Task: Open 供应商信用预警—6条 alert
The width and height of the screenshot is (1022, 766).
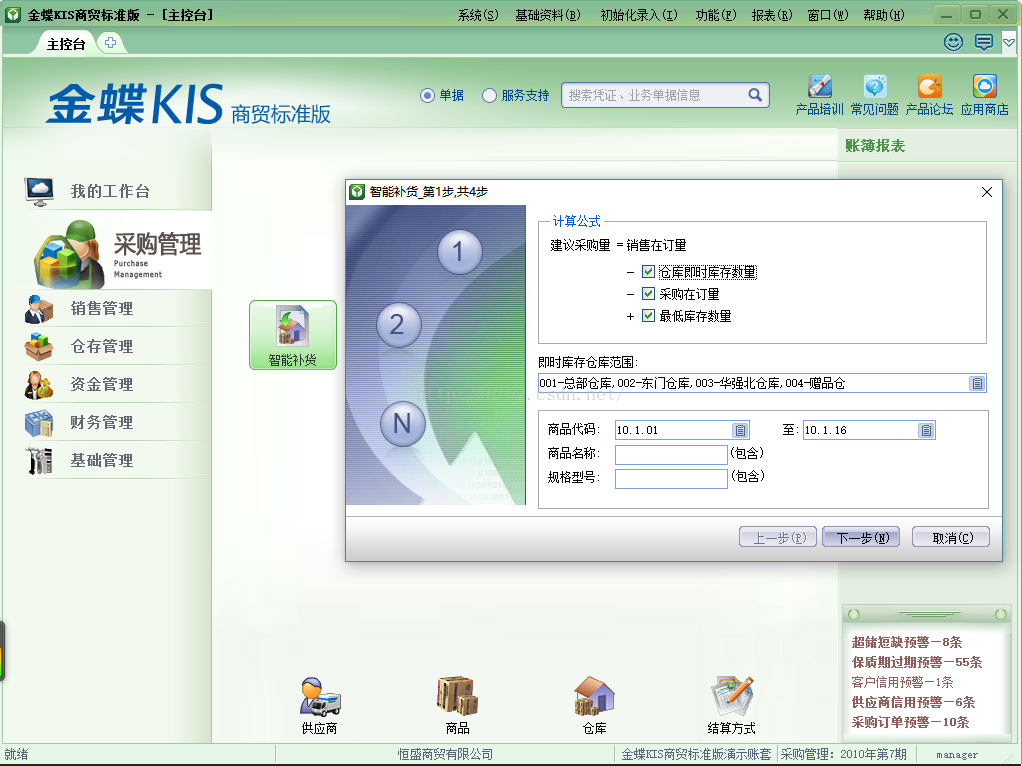Action: click(x=913, y=702)
